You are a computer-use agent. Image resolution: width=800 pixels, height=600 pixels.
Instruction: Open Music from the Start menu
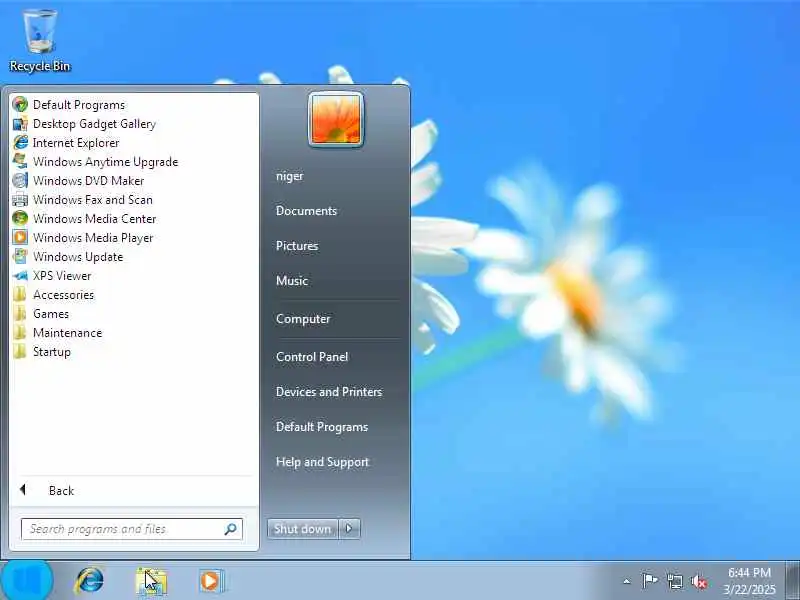click(x=292, y=281)
